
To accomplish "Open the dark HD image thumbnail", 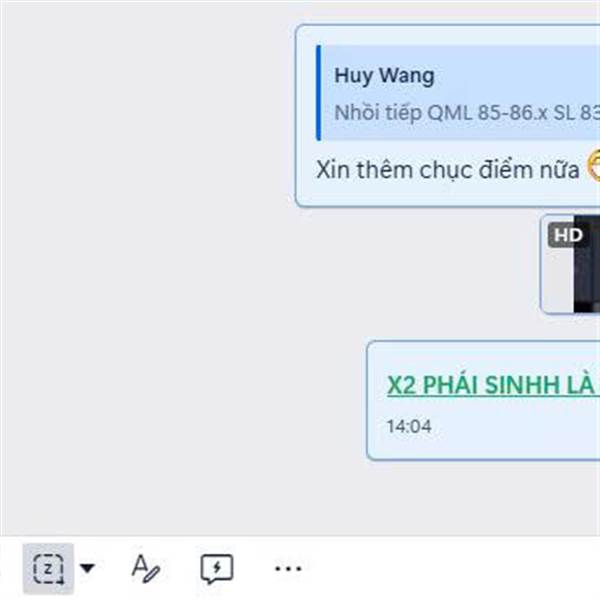I will [587, 264].
